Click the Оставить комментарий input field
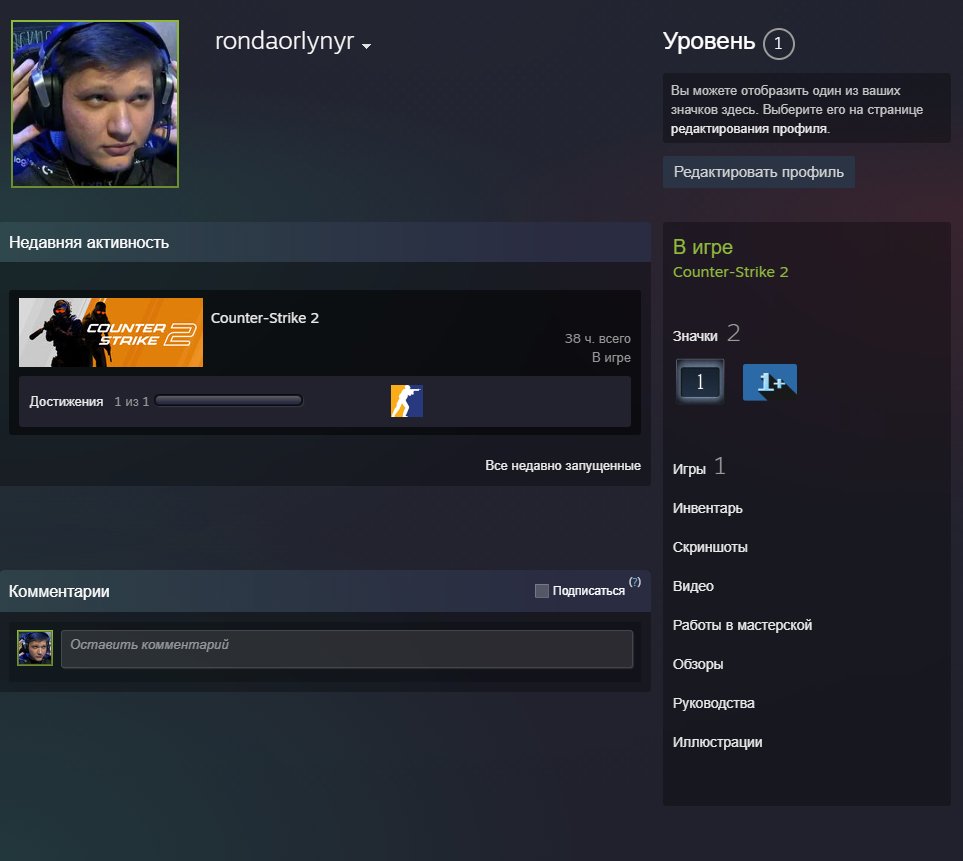Screen dimensions: 963x861 point(347,649)
